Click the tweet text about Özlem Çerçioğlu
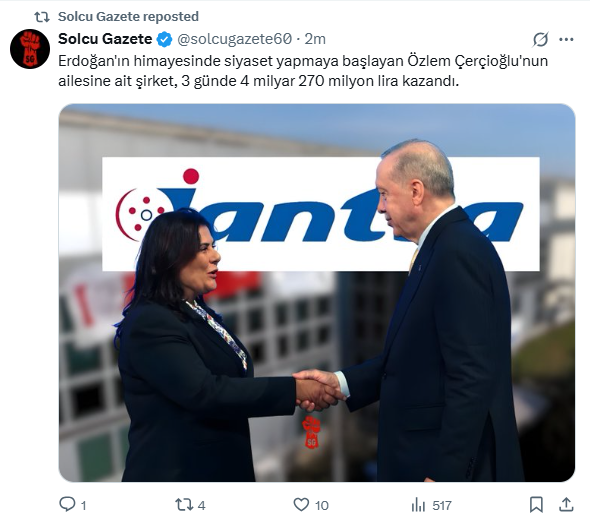The width and height of the screenshot is (590, 525). click(x=303, y=71)
